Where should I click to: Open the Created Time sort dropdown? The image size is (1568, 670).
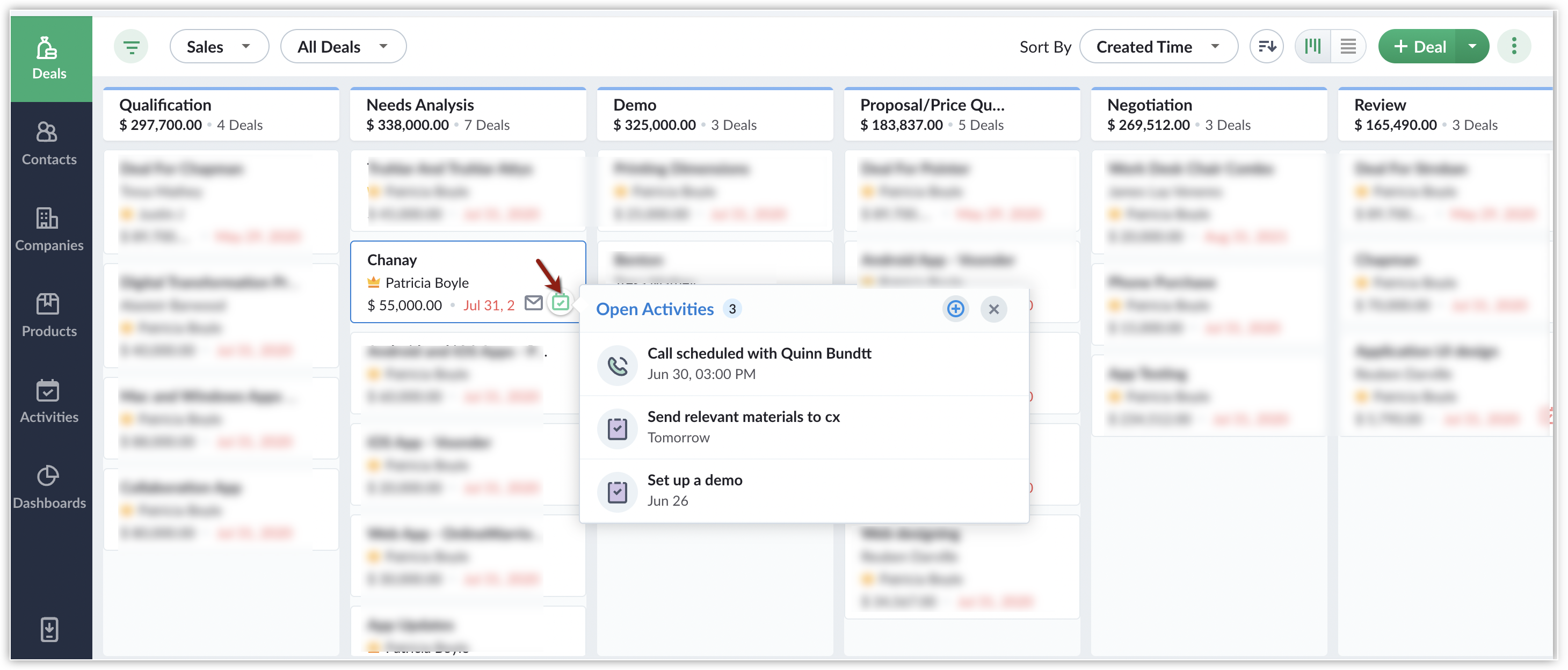[x=1157, y=47]
